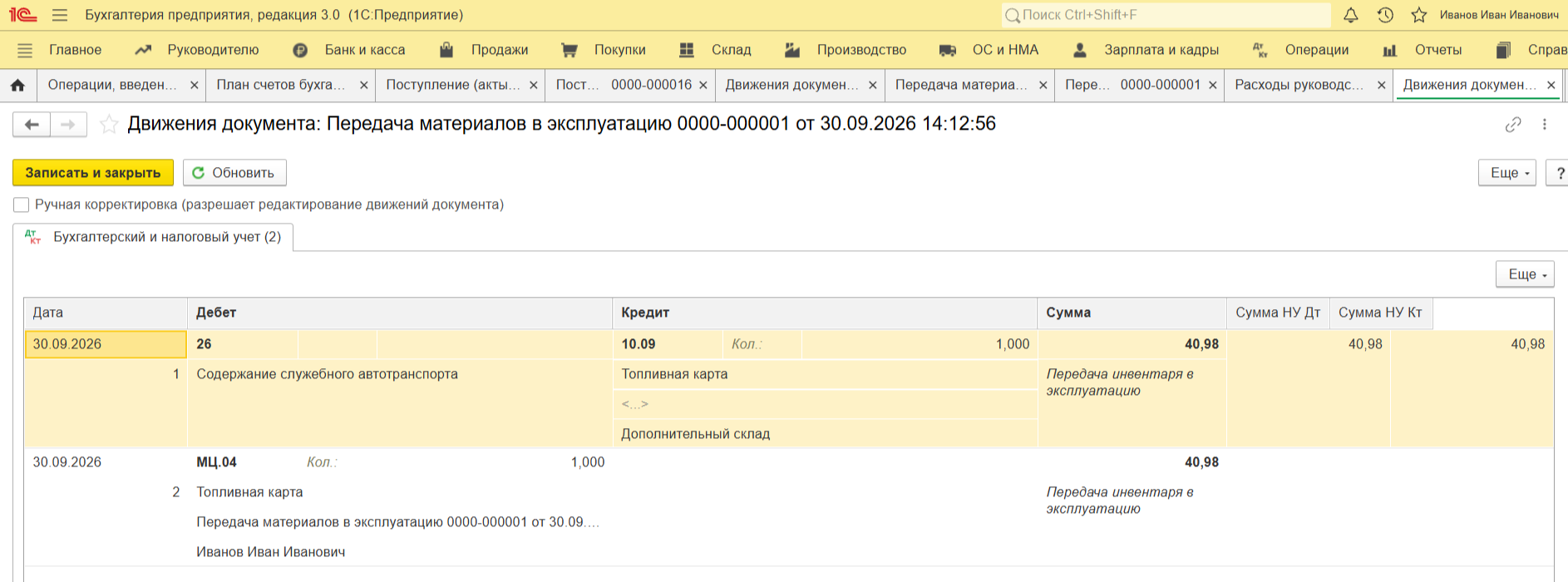Click user name Иванов Иван Иванович
This screenshot has width=1568, height=582.
click(1500, 15)
